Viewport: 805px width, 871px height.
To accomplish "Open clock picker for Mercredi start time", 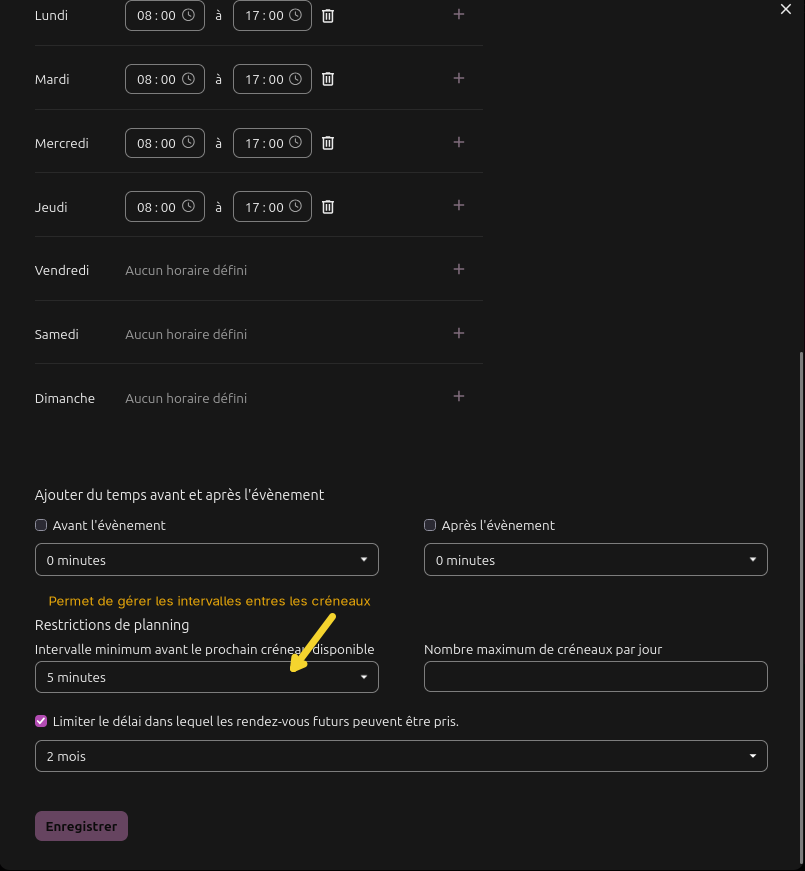I will tap(188, 142).
